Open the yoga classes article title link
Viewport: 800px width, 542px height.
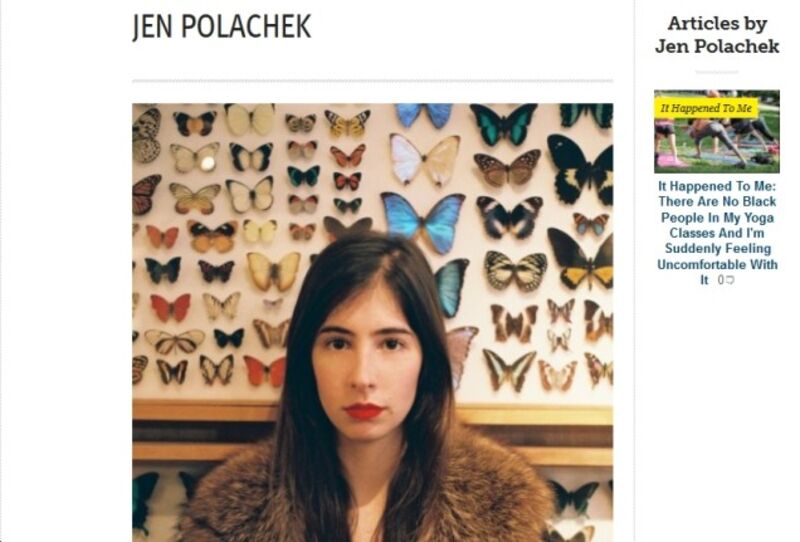[717, 233]
